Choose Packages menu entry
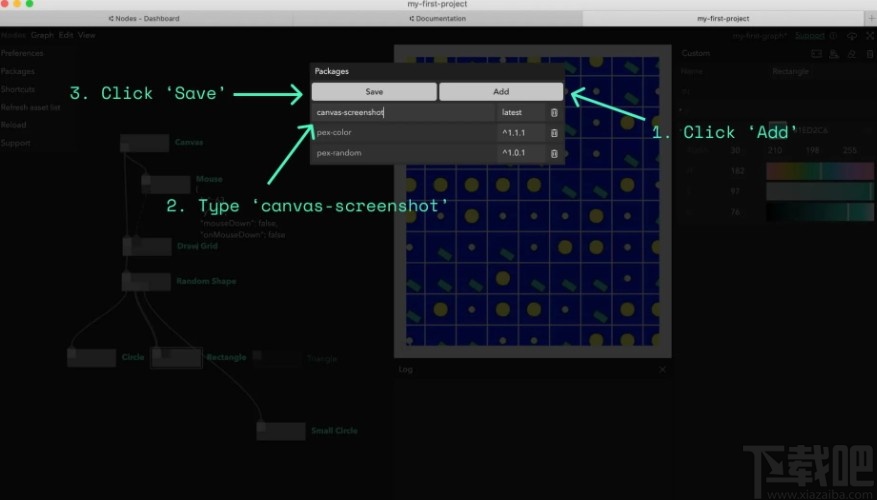877x500 pixels. pos(18,72)
